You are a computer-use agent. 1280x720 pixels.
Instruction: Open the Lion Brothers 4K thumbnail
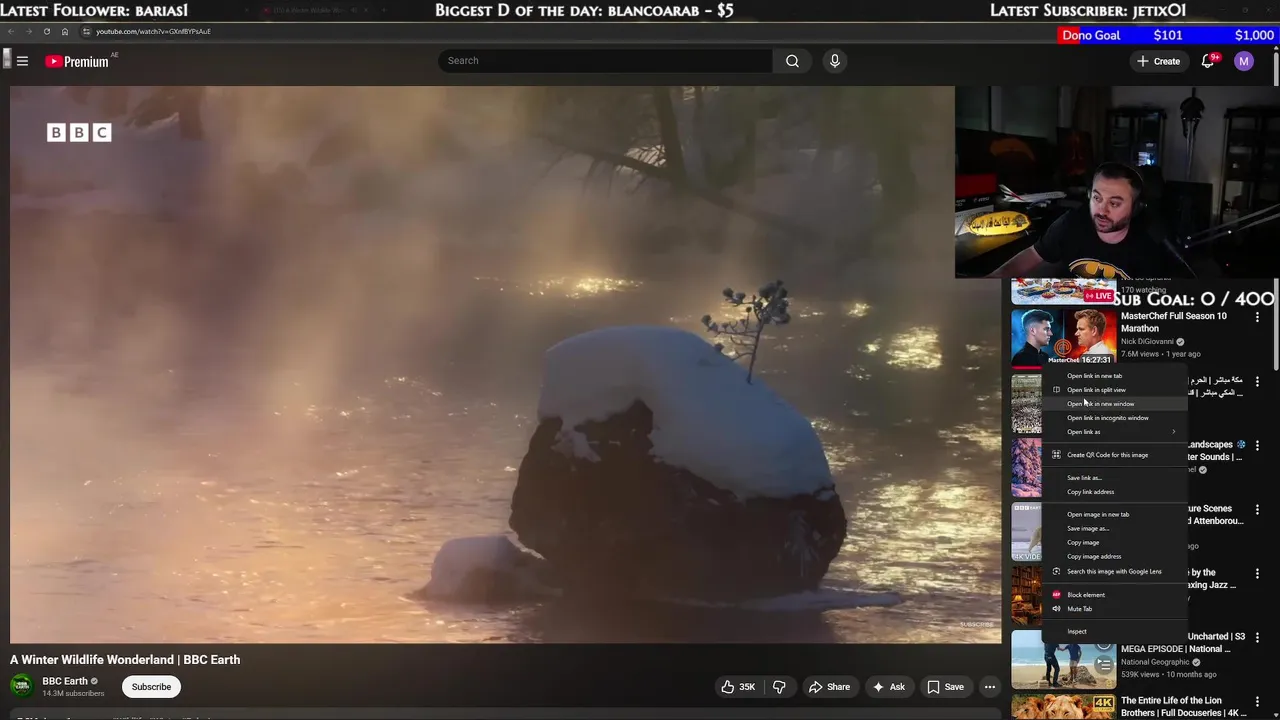pos(1063,707)
